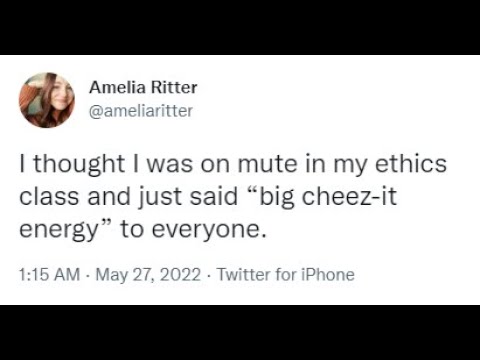Viewport: 480px width, 360px height.
Task: Click the word "said" in the tweet
Action: tap(213, 197)
